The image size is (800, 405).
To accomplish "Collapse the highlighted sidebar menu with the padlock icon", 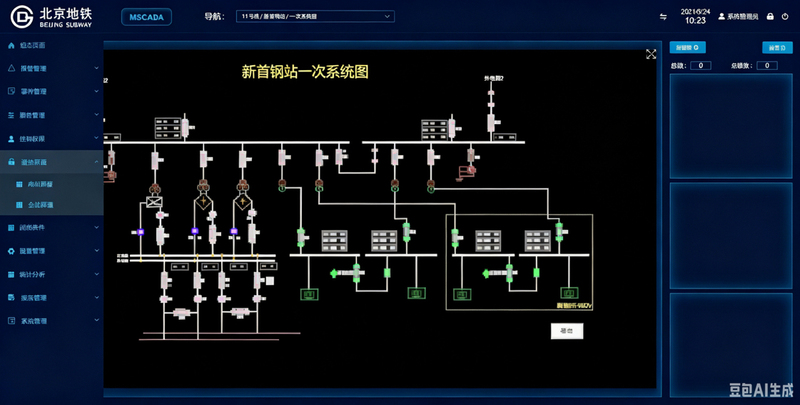I will coord(96,162).
